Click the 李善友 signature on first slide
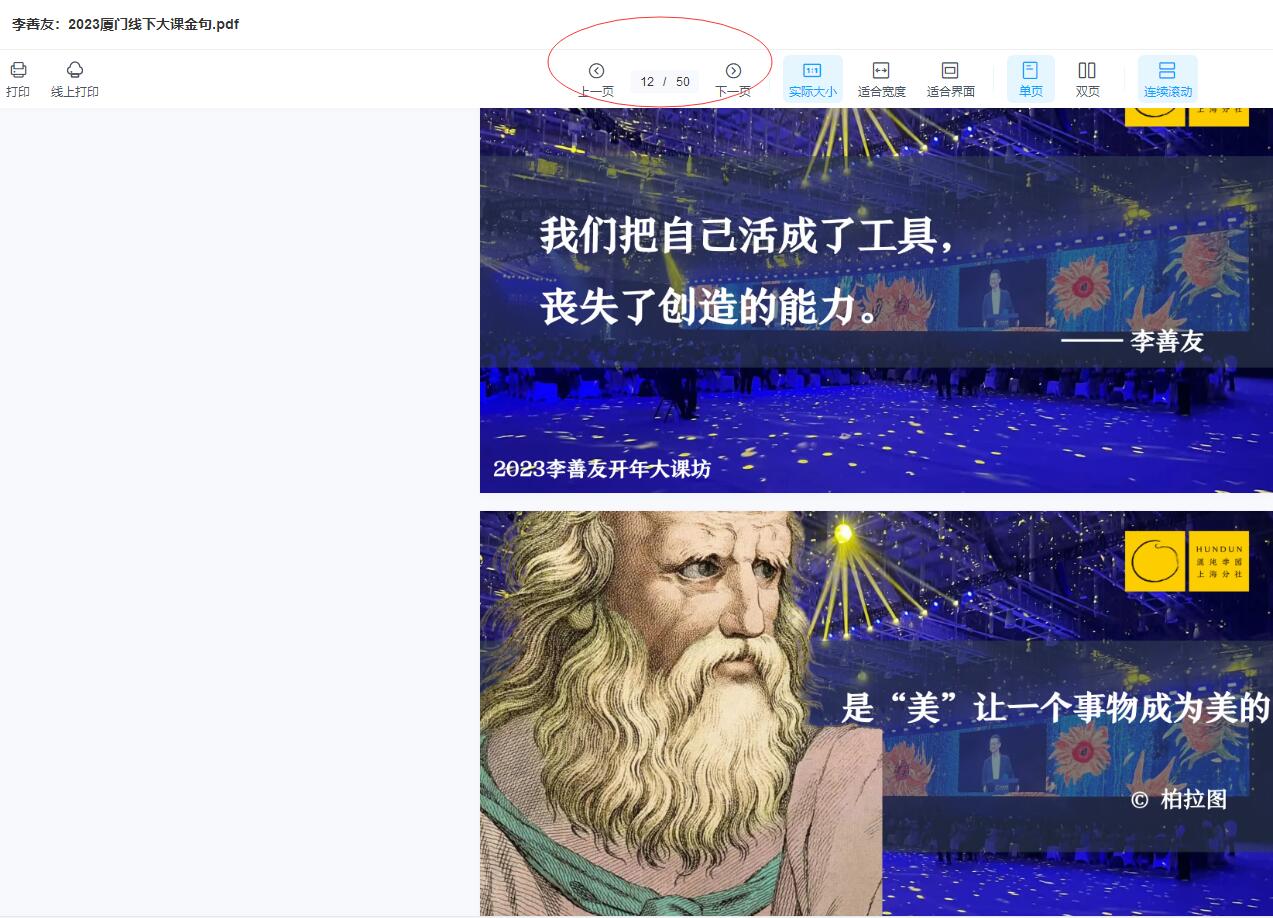This screenshot has height=918, width=1273. point(1166,341)
